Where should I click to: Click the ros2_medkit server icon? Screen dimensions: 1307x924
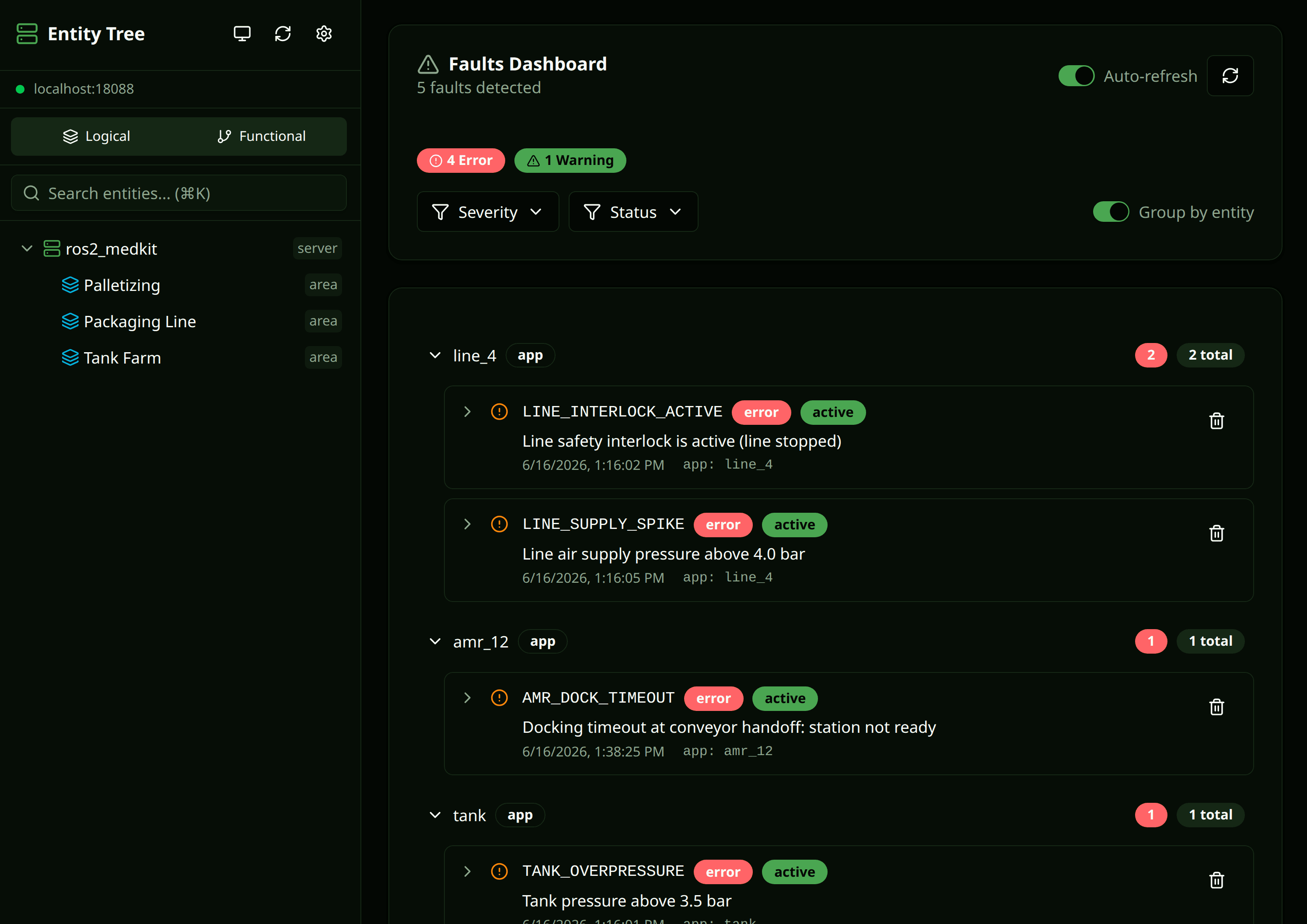coord(52,248)
